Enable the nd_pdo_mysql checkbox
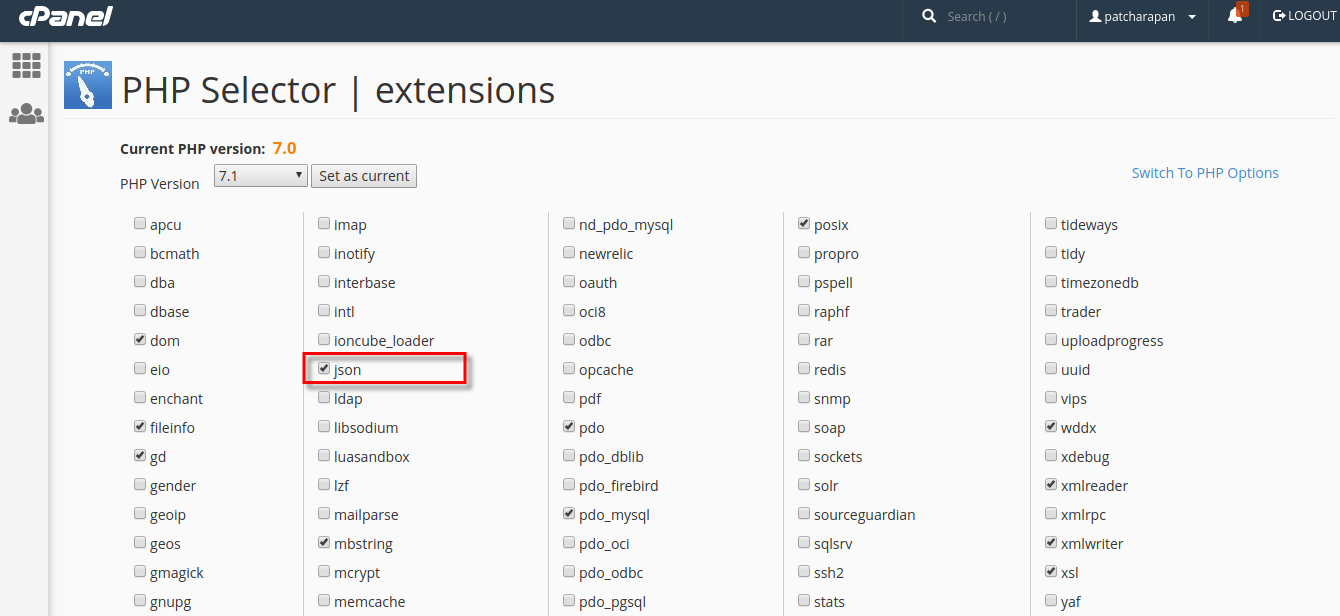The height and width of the screenshot is (616, 1340). tap(569, 224)
